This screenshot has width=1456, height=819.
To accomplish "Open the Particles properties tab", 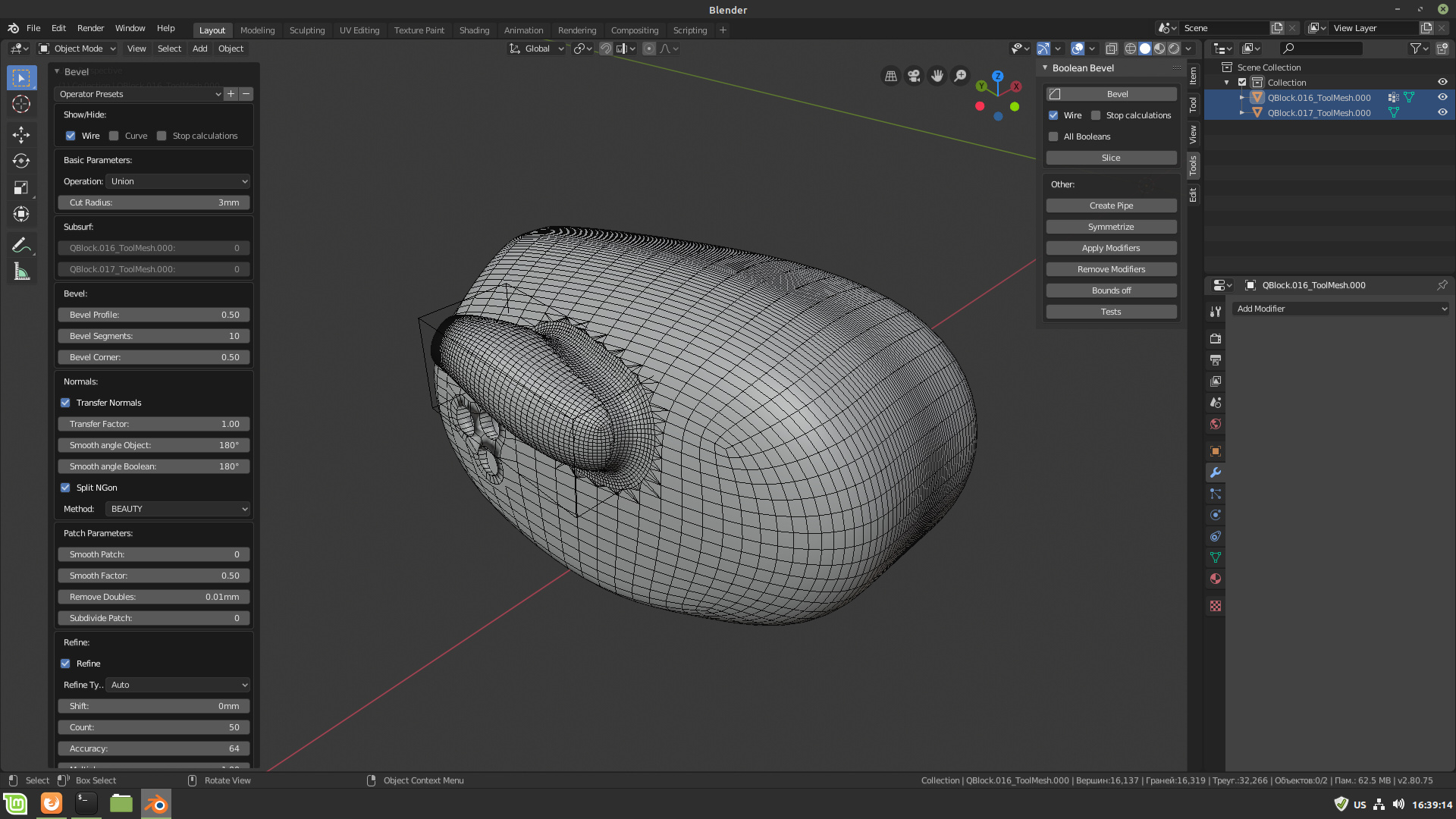I will point(1216,494).
